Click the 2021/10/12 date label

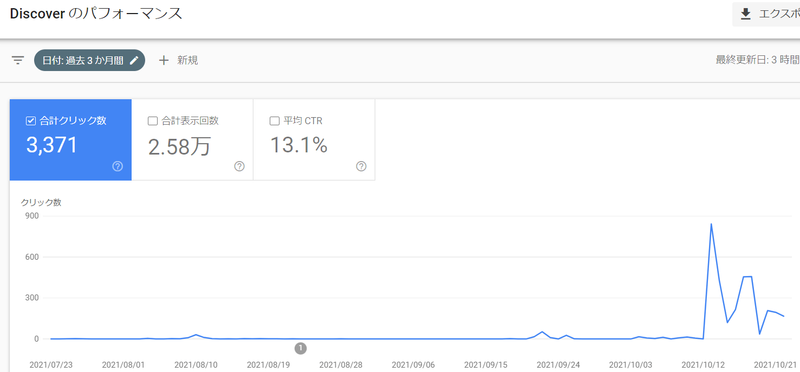(703, 365)
